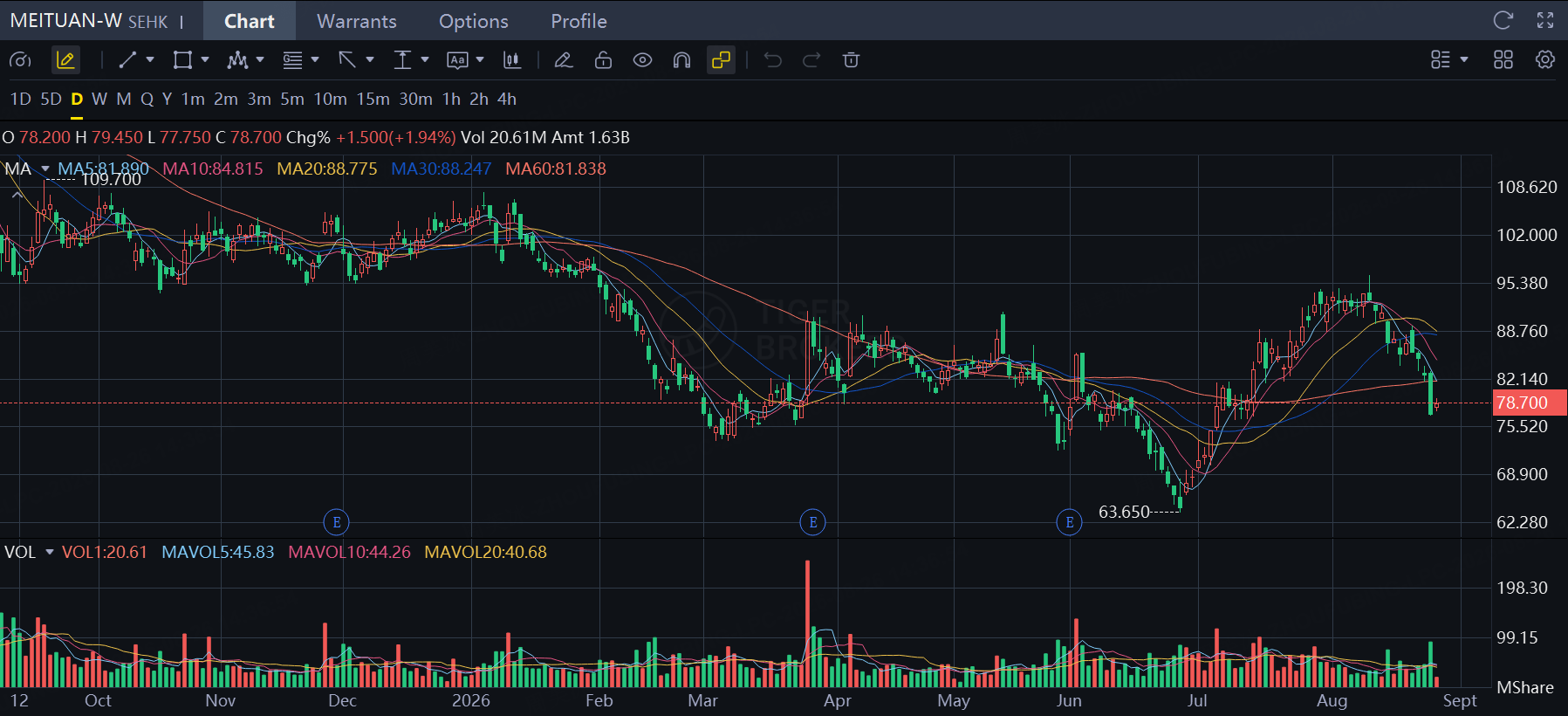Toggle the magnet snap mode

(681, 60)
